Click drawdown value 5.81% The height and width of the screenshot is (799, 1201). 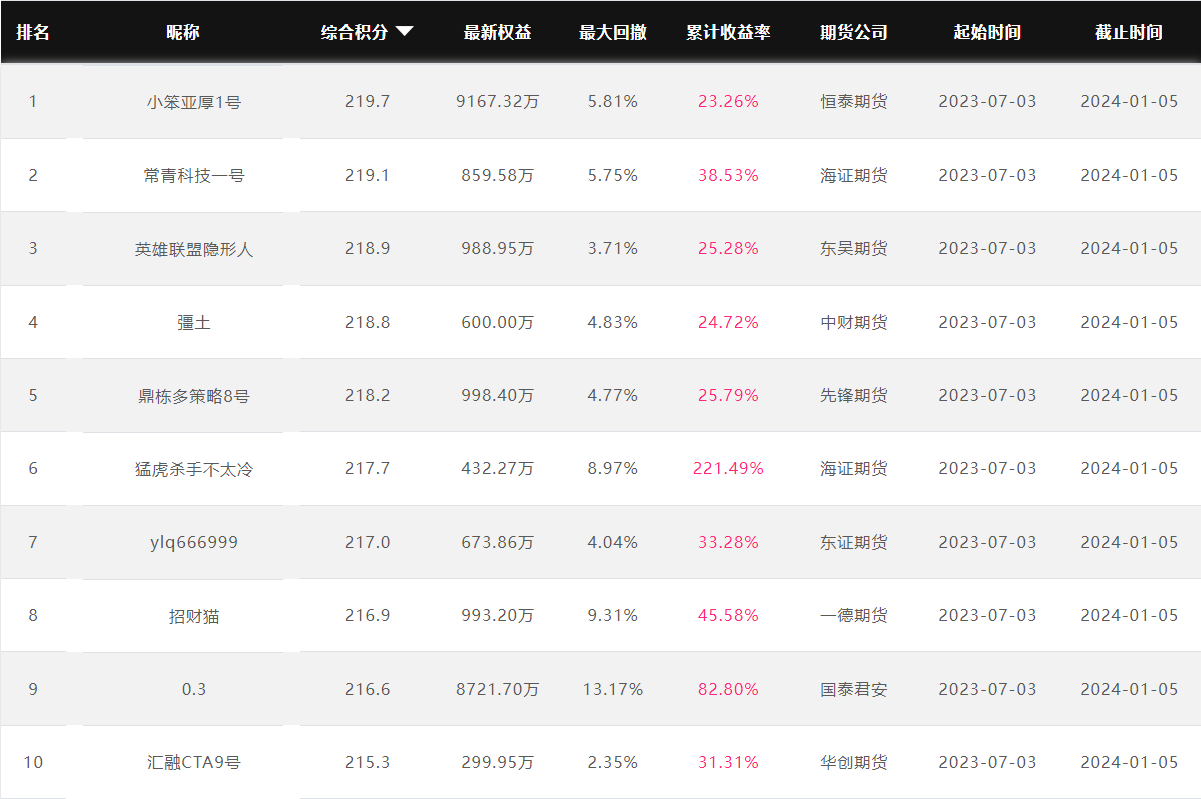tap(613, 102)
